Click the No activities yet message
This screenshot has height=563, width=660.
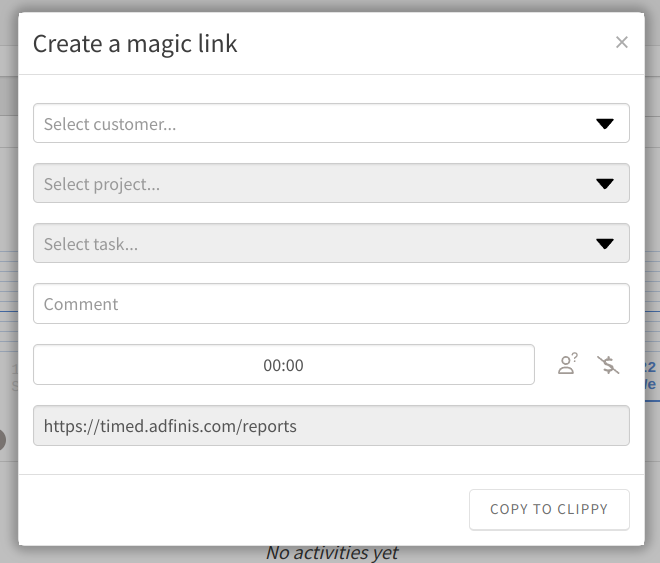click(x=331, y=553)
